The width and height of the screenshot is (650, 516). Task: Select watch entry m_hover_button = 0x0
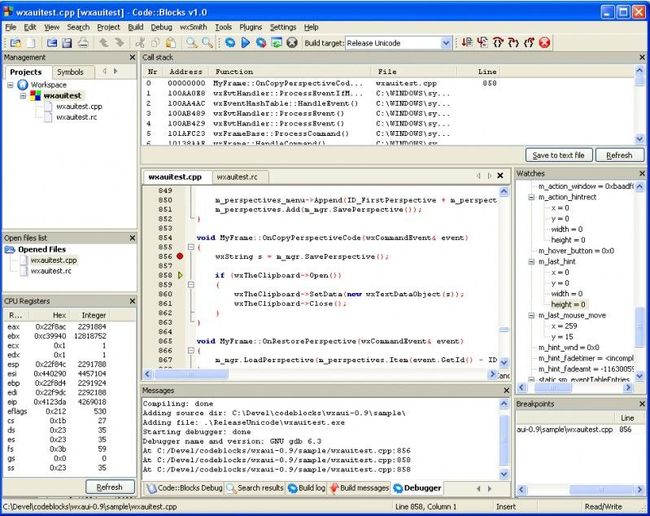576,251
